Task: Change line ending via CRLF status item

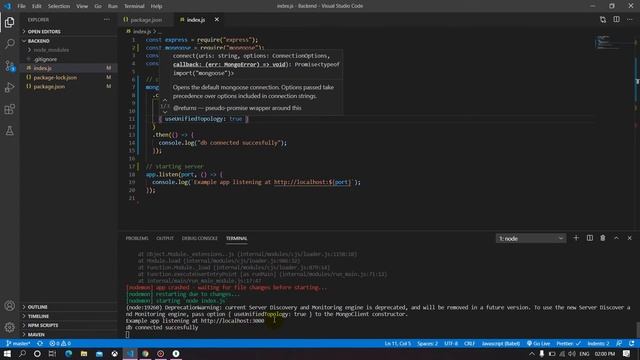Action: pyautogui.click(x=469, y=343)
